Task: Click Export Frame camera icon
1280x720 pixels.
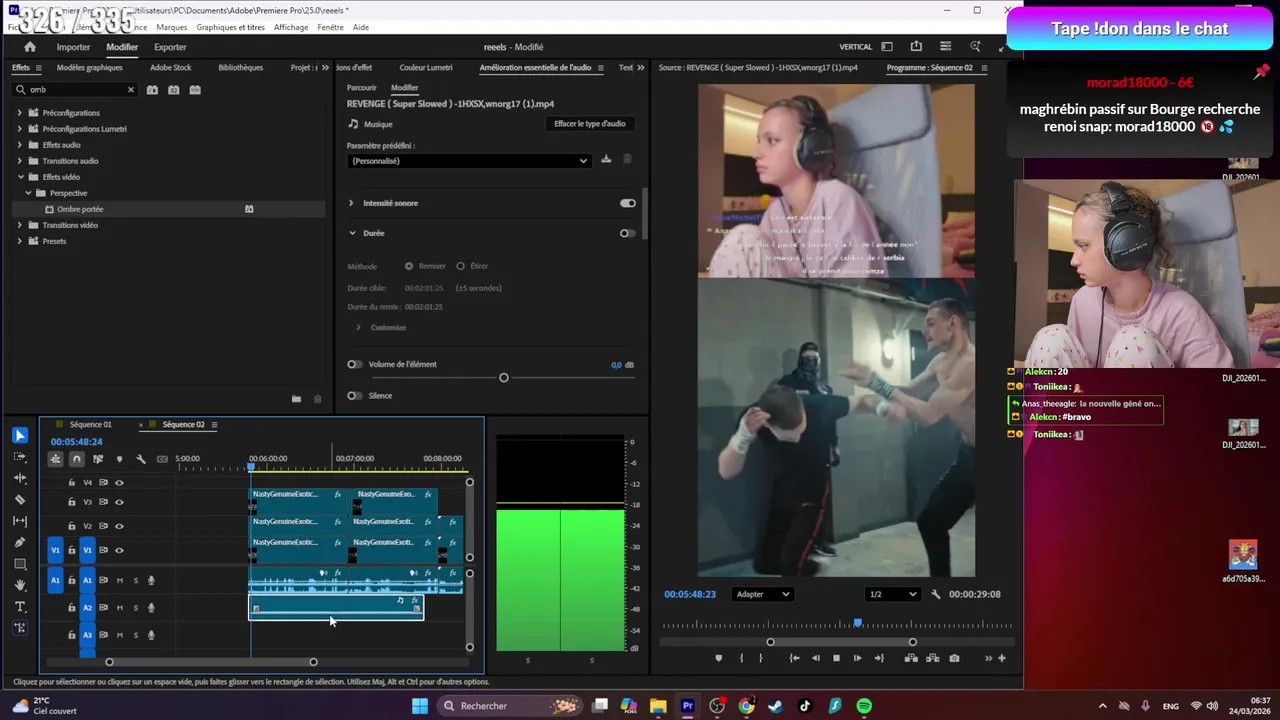Action: (x=954, y=658)
